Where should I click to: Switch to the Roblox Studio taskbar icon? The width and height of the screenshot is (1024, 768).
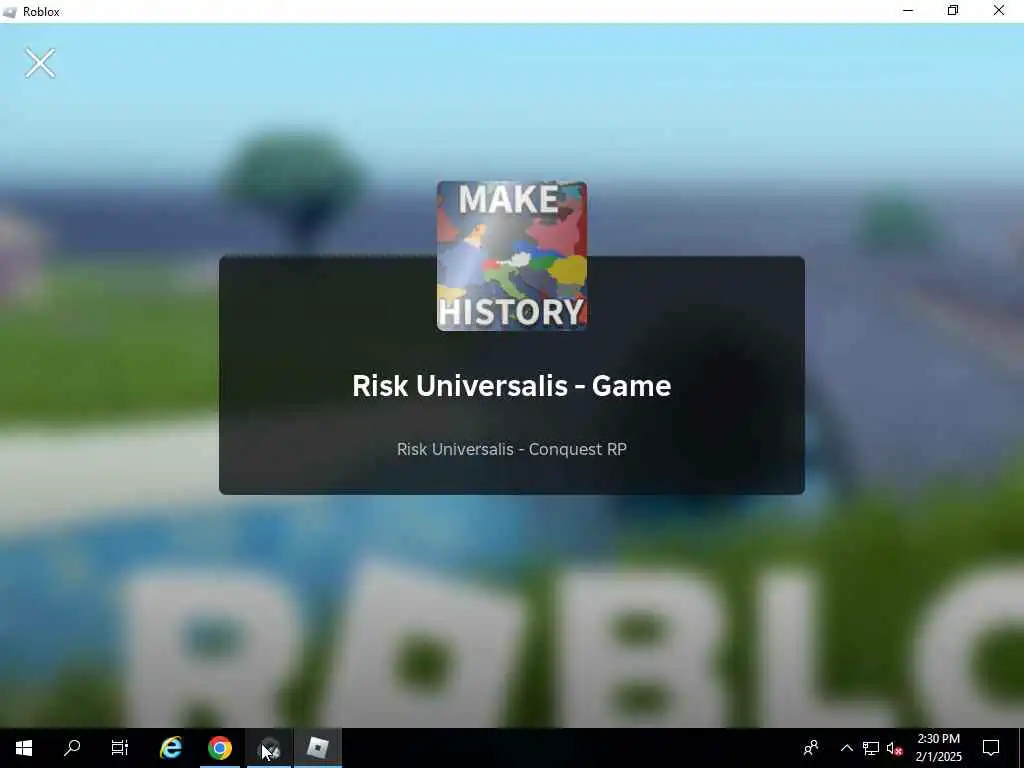pos(269,748)
